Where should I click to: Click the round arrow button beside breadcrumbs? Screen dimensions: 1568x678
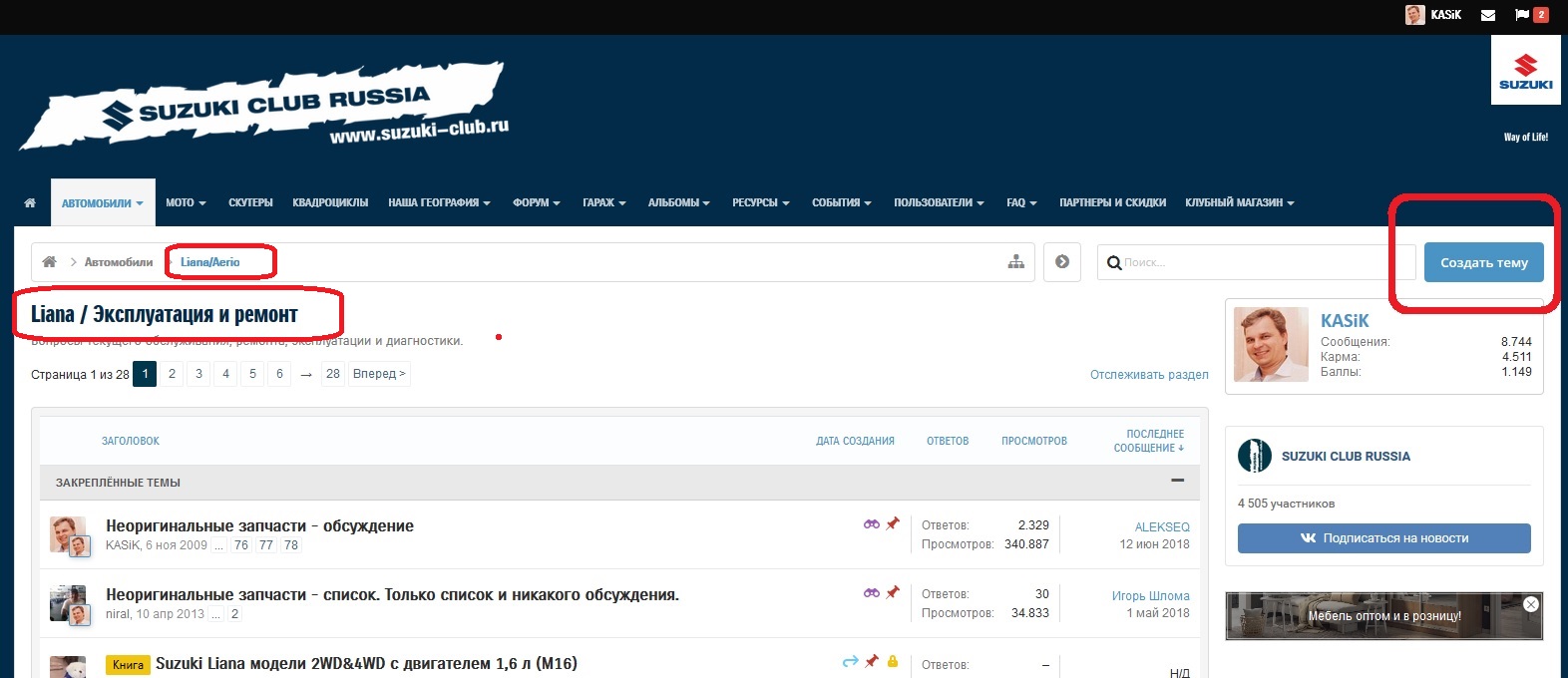click(1062, 262)
